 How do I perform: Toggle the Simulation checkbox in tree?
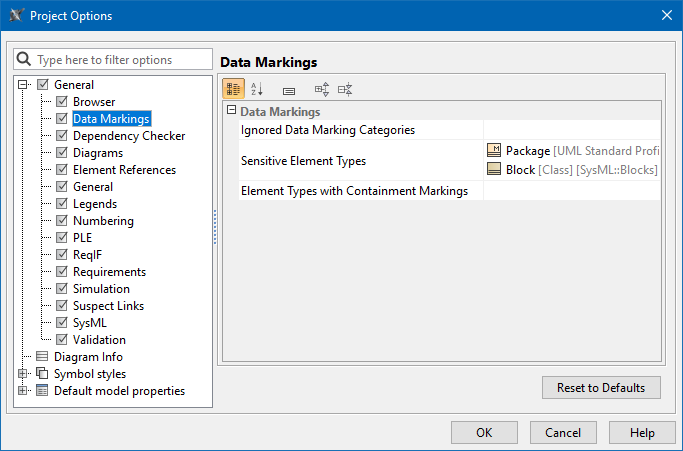click(62, 289)
